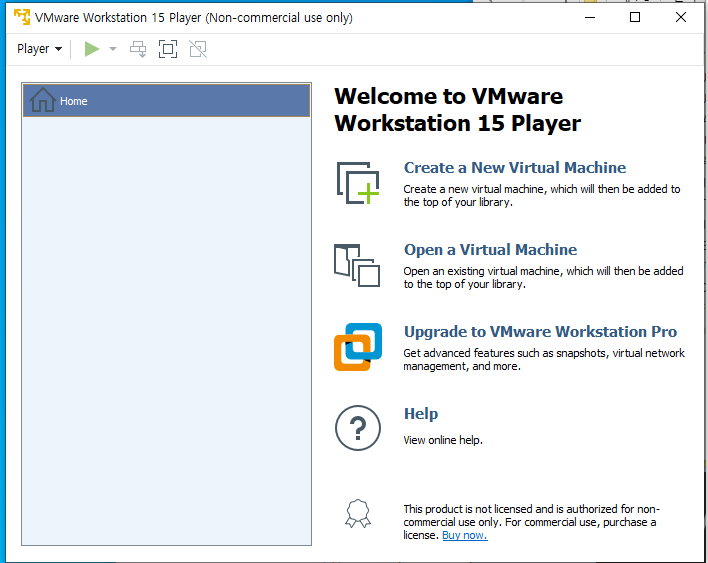The height and width of the screenshot is (563, 708).
Task: Click the question mark Help icon
Action: (358, 428)
